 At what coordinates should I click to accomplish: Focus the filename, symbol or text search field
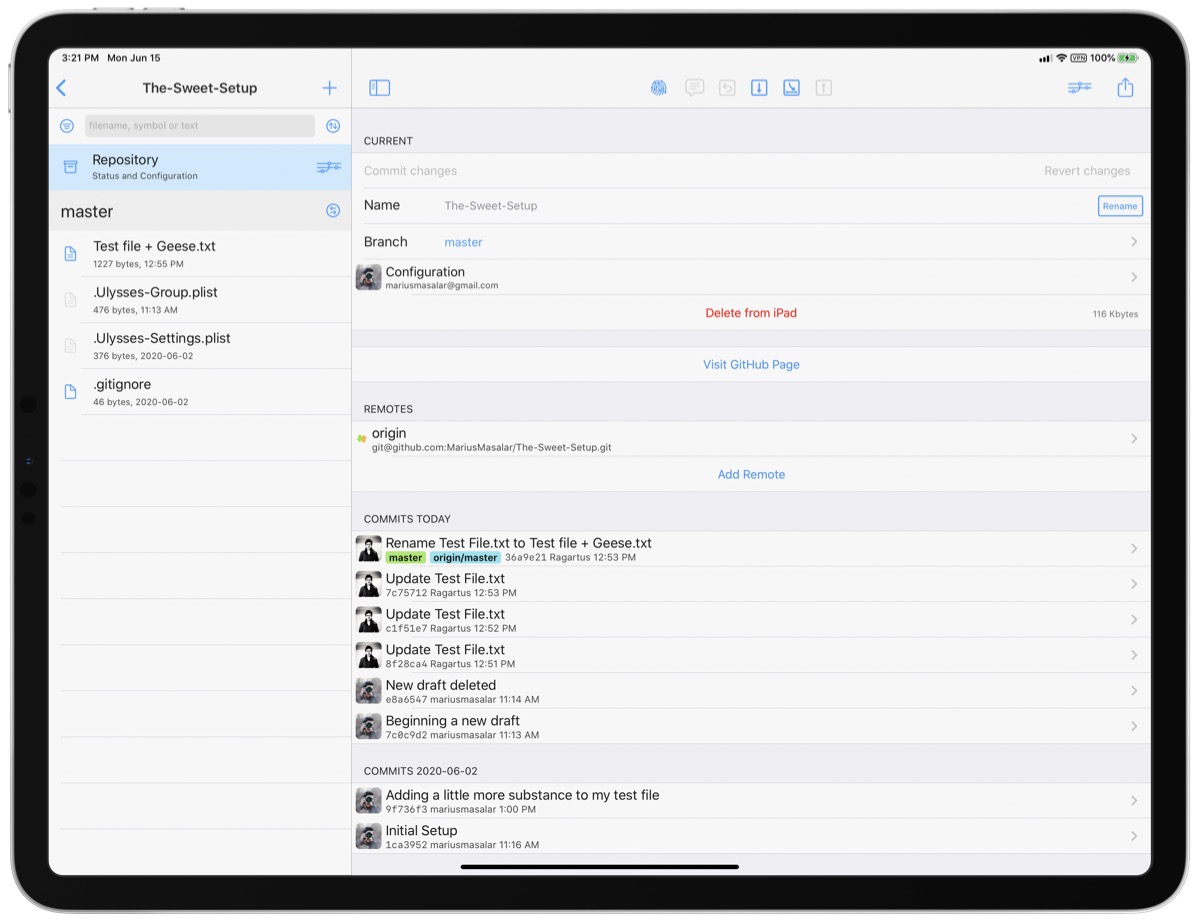click(200, 126)
